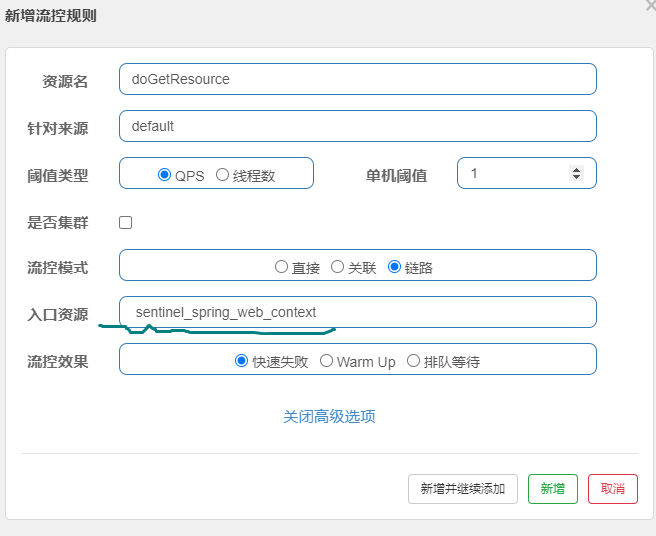
Task: Select 排队等待 flow control effect
Action: pyautogui.click(x=413, y=360)
